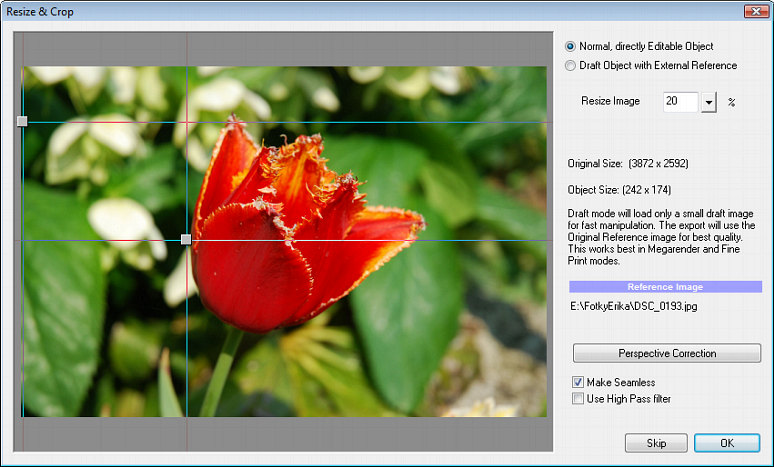Enable the Use High Pass filter checkbox
The image size is (774, 467).
pos(578,399)
